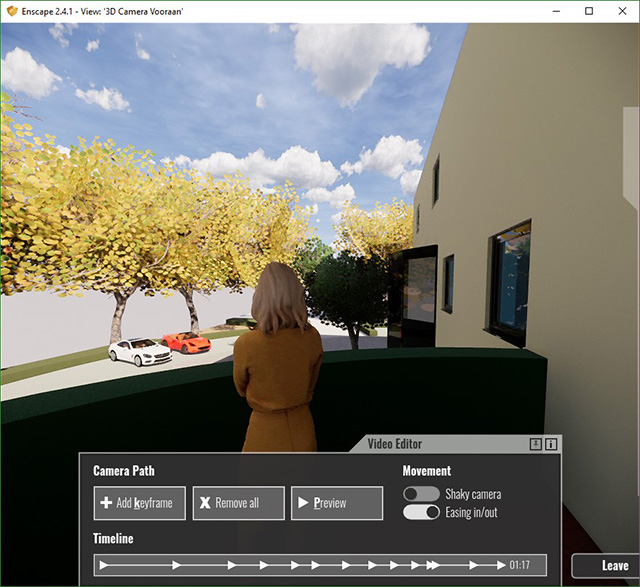Click the X icon on Remove all
This screenshot has width=640, height=587.
pyautogui.click(x=205, y=503)
